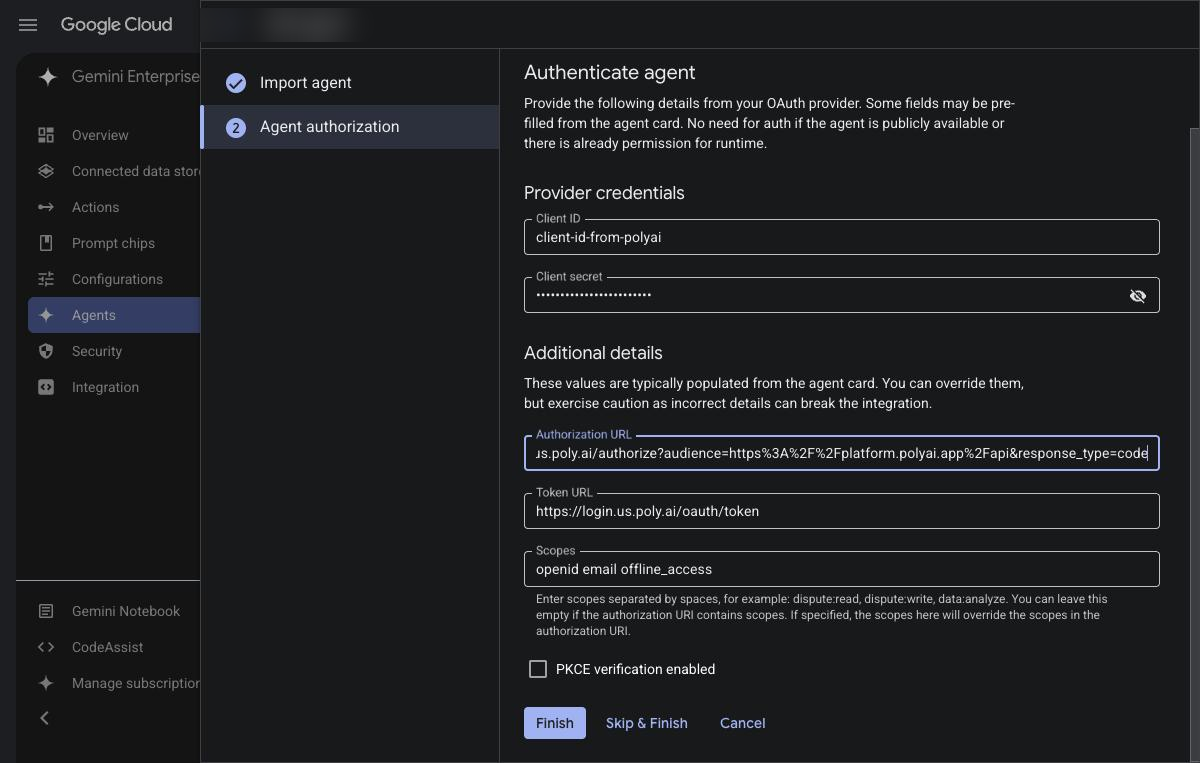Viewport: 1200px width, 763px height.
Task: Click the Actions arrow icon
Action: [x=46, y=207]
